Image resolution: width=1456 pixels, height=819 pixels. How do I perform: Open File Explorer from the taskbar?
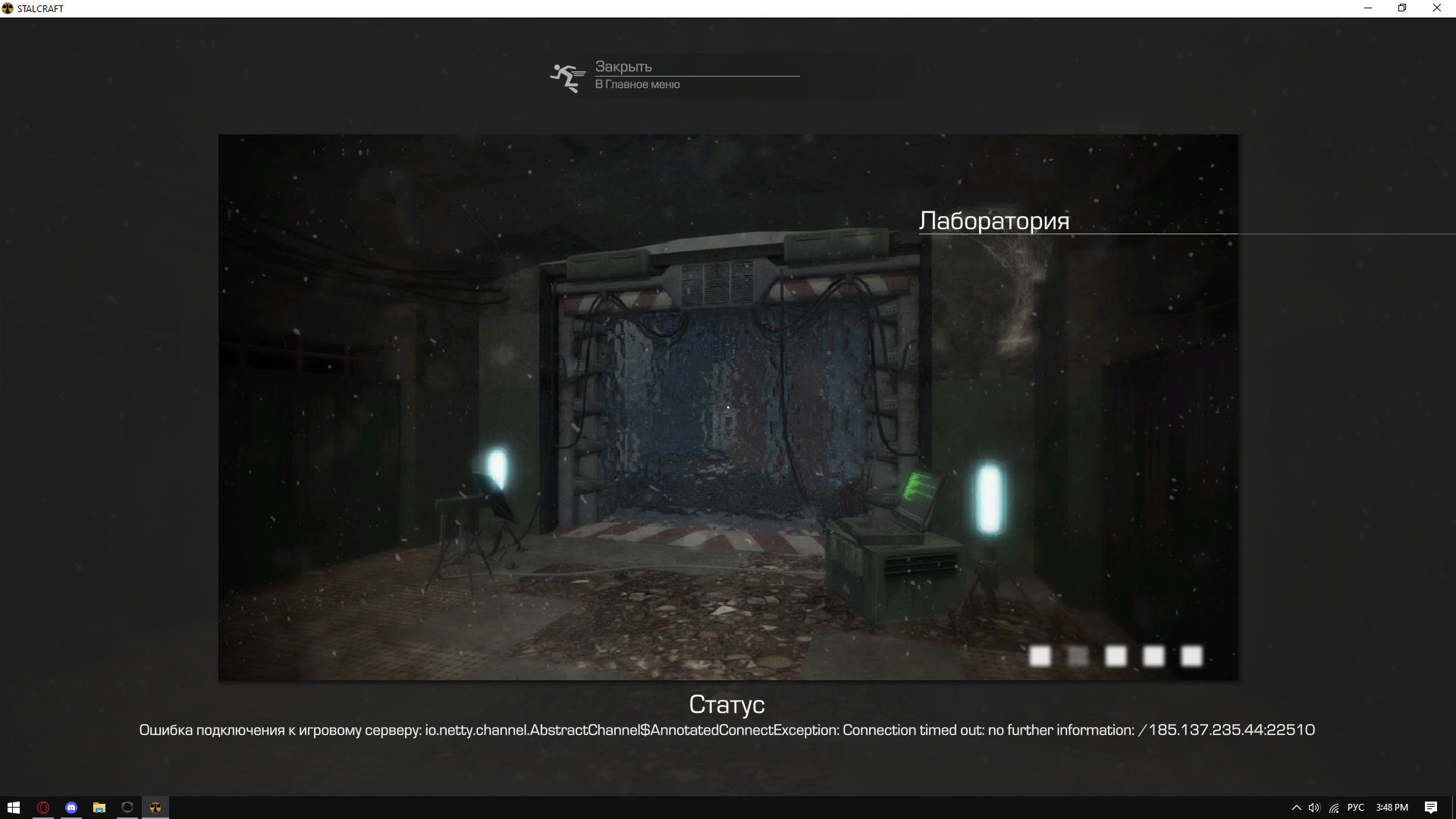click(x=99, y=808)
